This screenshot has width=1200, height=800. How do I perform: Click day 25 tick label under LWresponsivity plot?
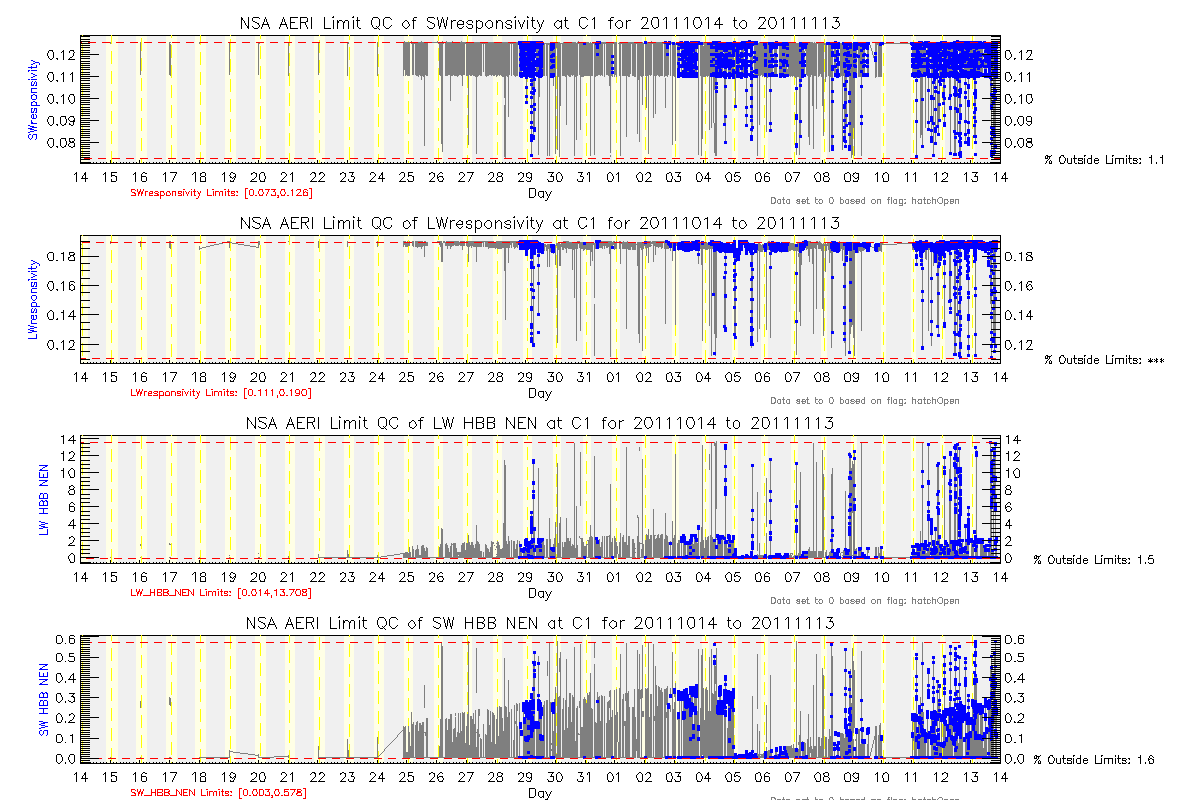(406, 377)
